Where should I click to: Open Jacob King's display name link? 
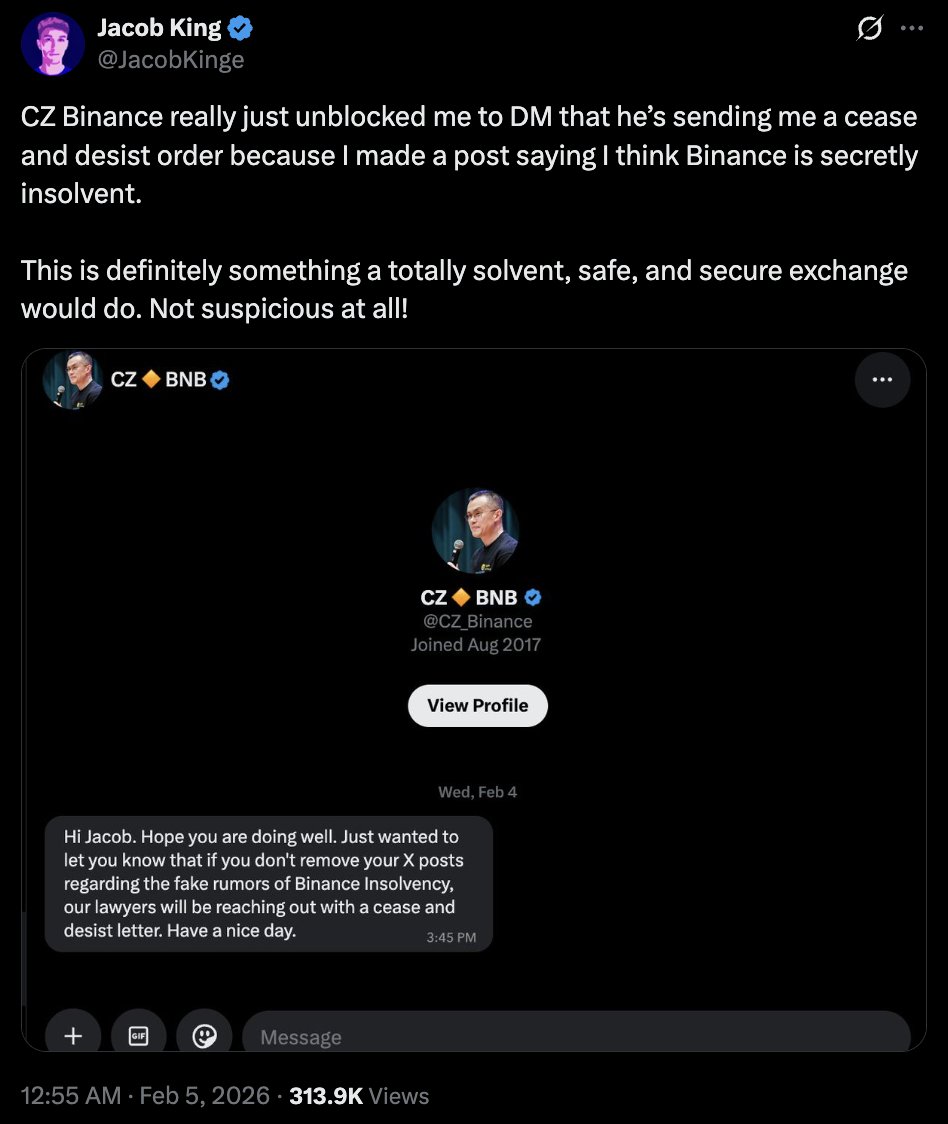click(x=159, y=29)
